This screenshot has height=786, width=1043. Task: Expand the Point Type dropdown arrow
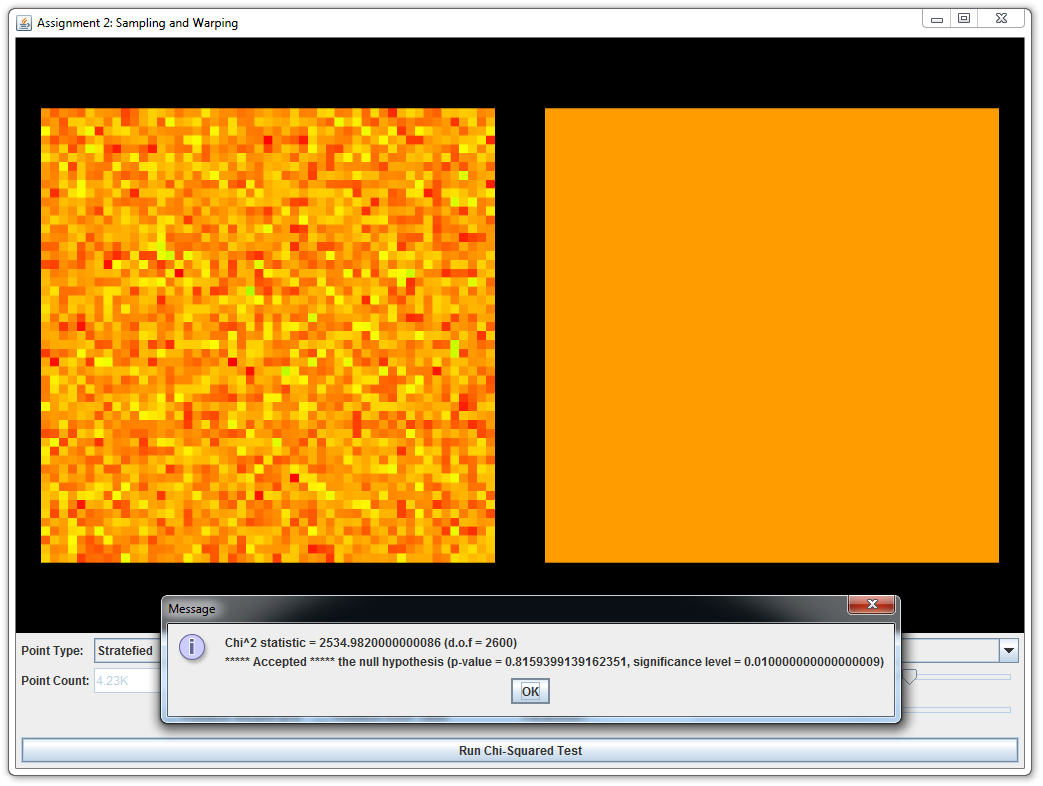point(1009,651)
